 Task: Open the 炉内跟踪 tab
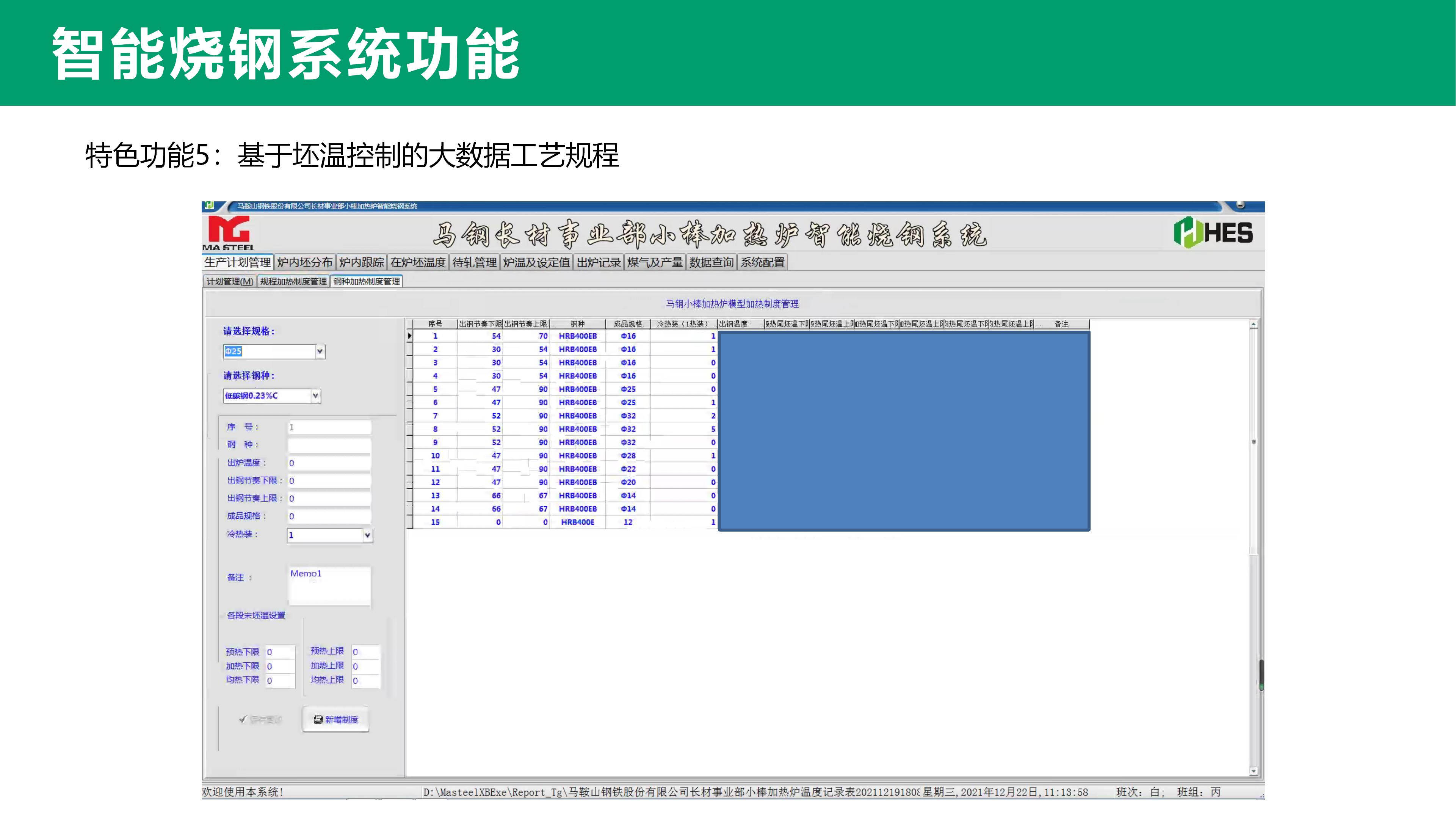click(361, 262)
